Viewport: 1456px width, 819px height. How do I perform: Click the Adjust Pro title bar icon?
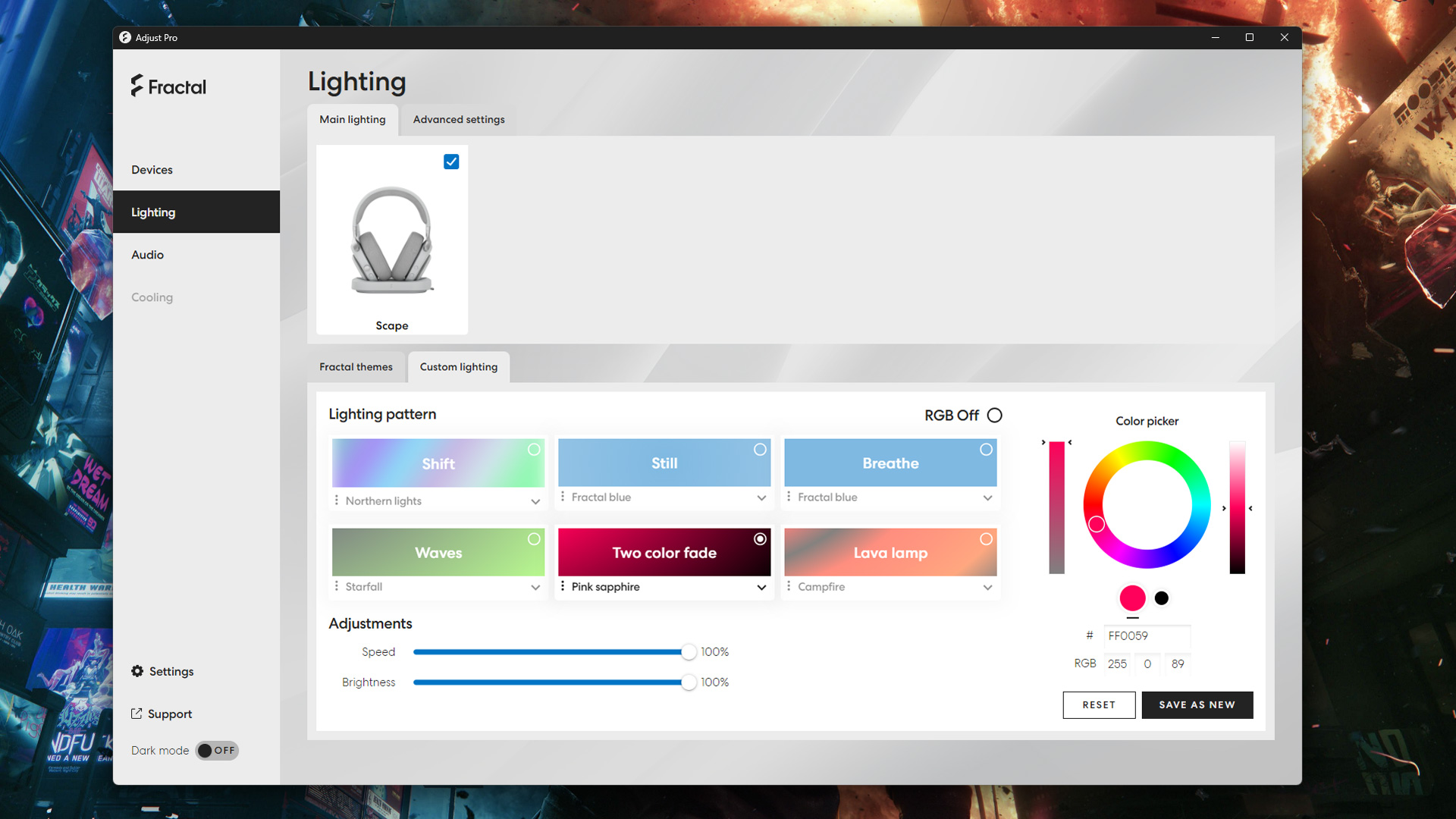point(125,37)
